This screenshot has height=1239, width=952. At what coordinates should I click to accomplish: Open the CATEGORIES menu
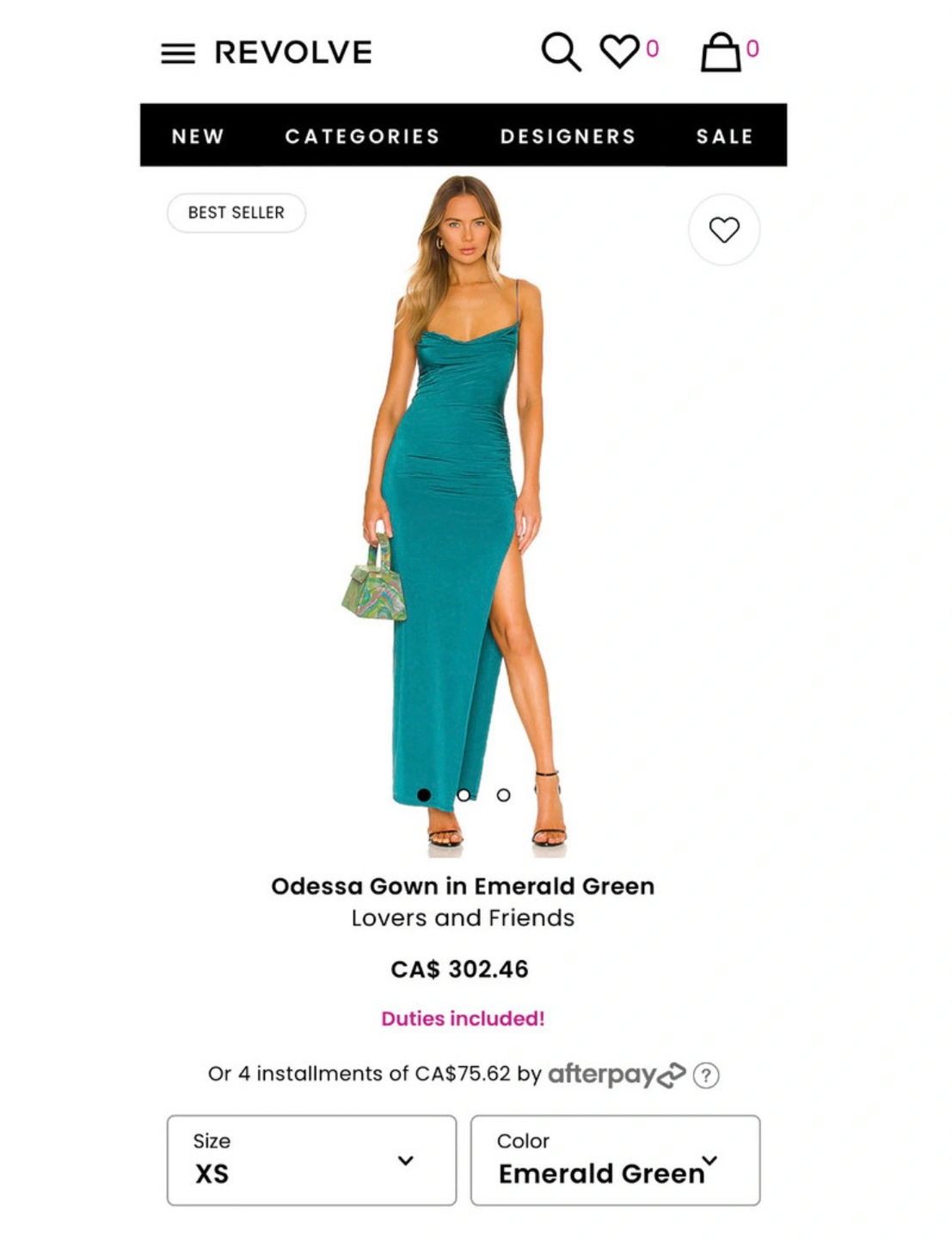click(362, 136)
